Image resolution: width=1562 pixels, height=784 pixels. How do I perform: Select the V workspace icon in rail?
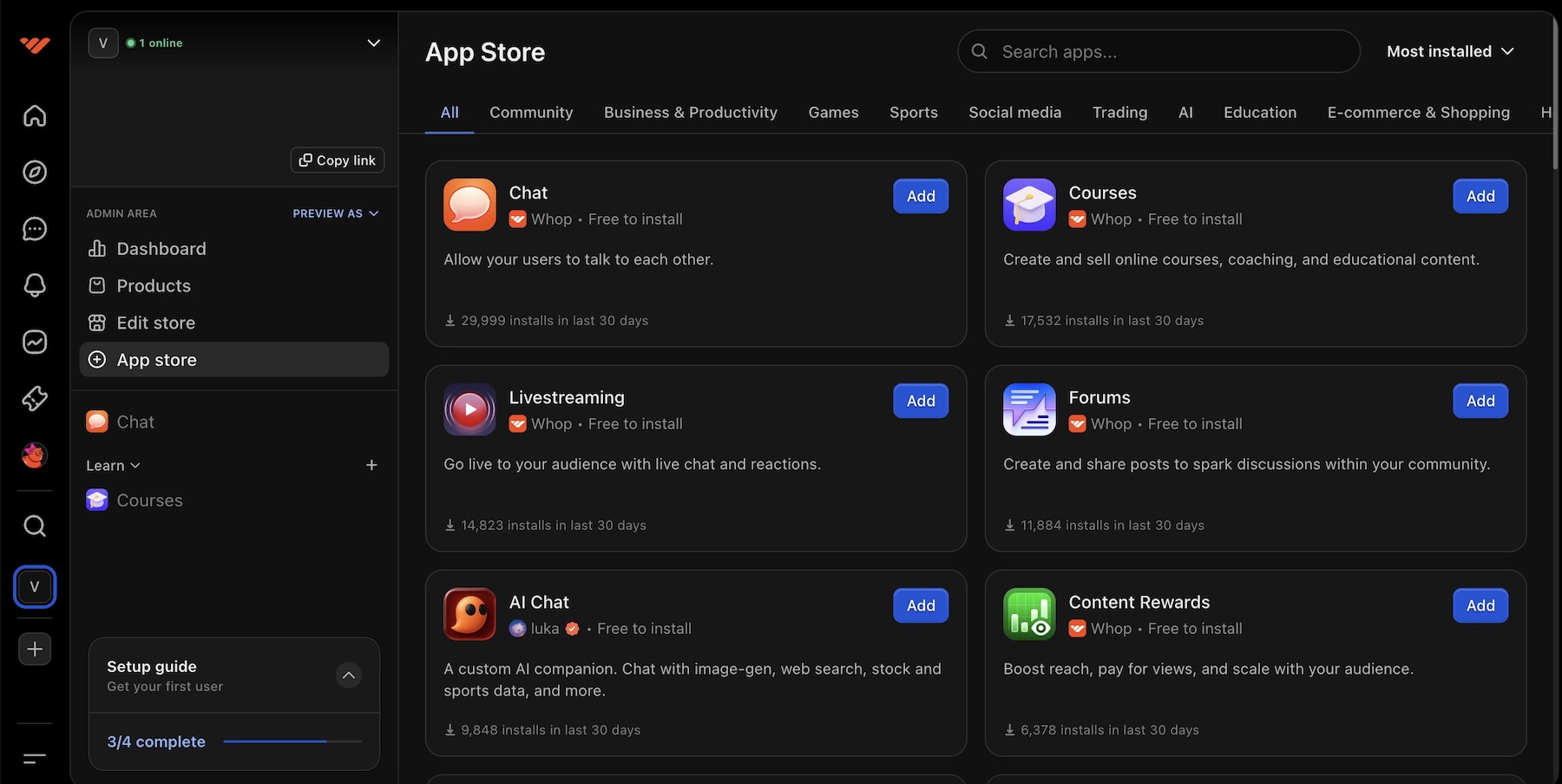coord(35,587)
